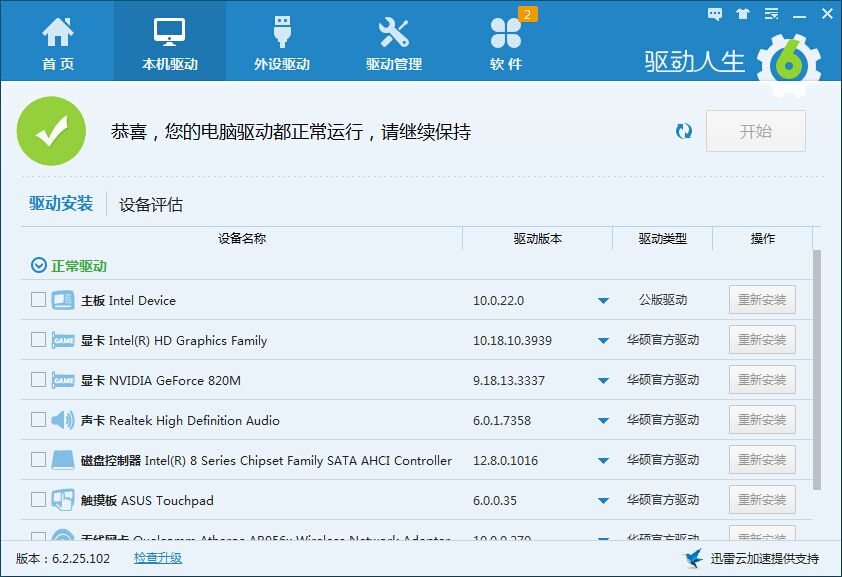Tick the checkbox for Intel(R) HD Graphics Family
Image resolution: width=842 pixels, height=577 pixels.
(x=38, y=340)
